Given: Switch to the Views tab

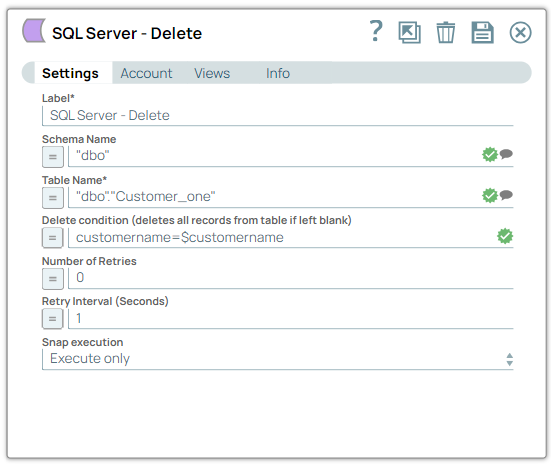Looking at the screenshot, I should pyautogui.click(x=212, y=73).
